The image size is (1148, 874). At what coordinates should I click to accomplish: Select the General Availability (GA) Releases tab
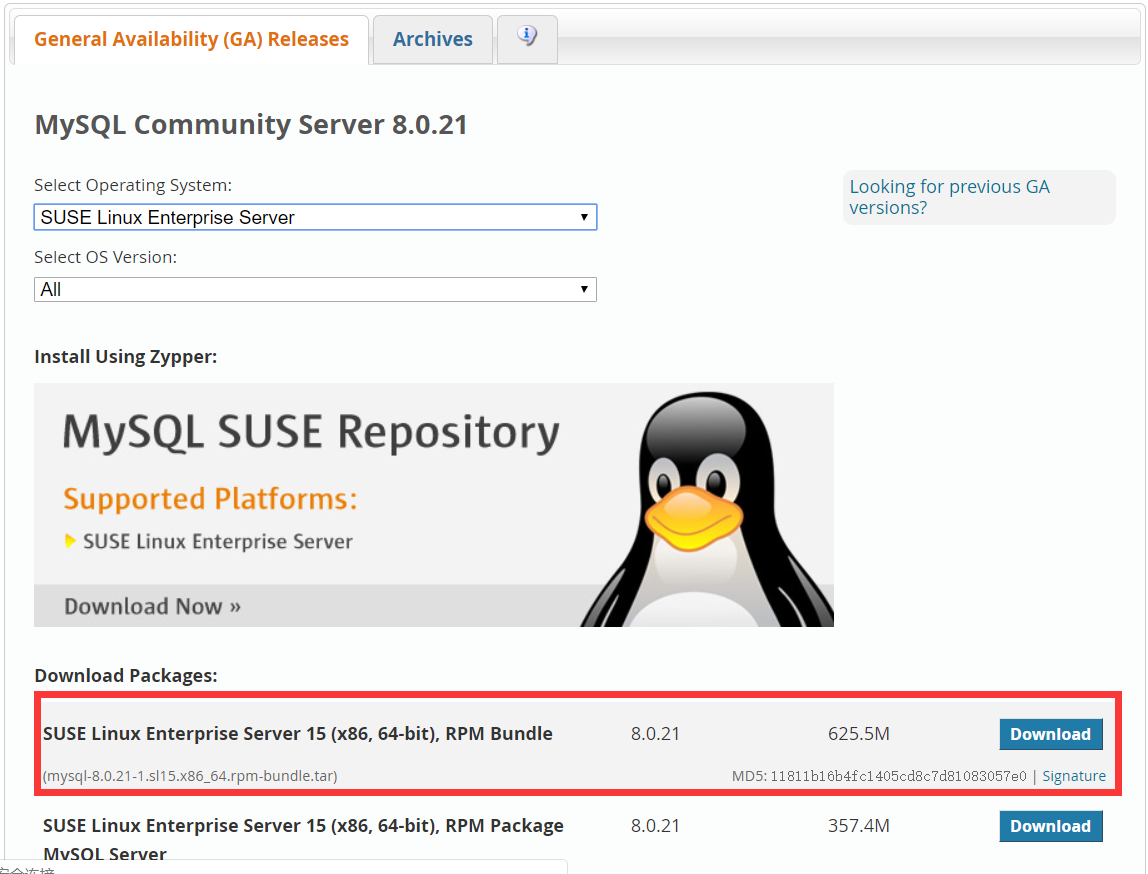point(190,39)
